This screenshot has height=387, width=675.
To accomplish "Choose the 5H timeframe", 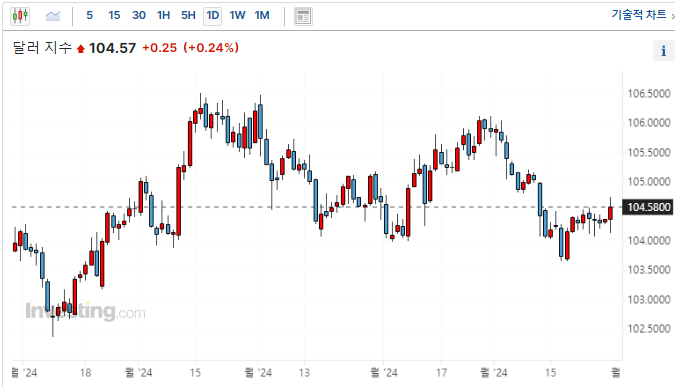I will tap(188, 15).
